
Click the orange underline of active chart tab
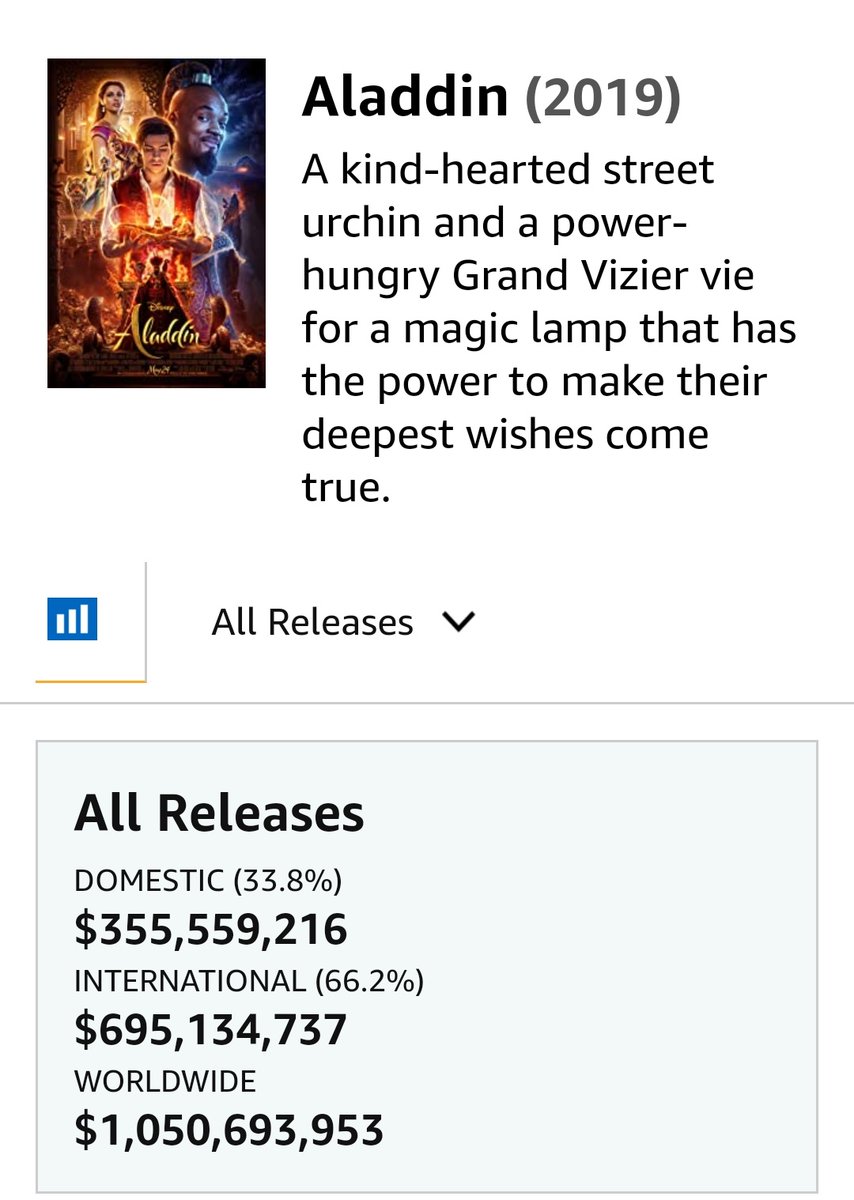(x=91, y=681)
